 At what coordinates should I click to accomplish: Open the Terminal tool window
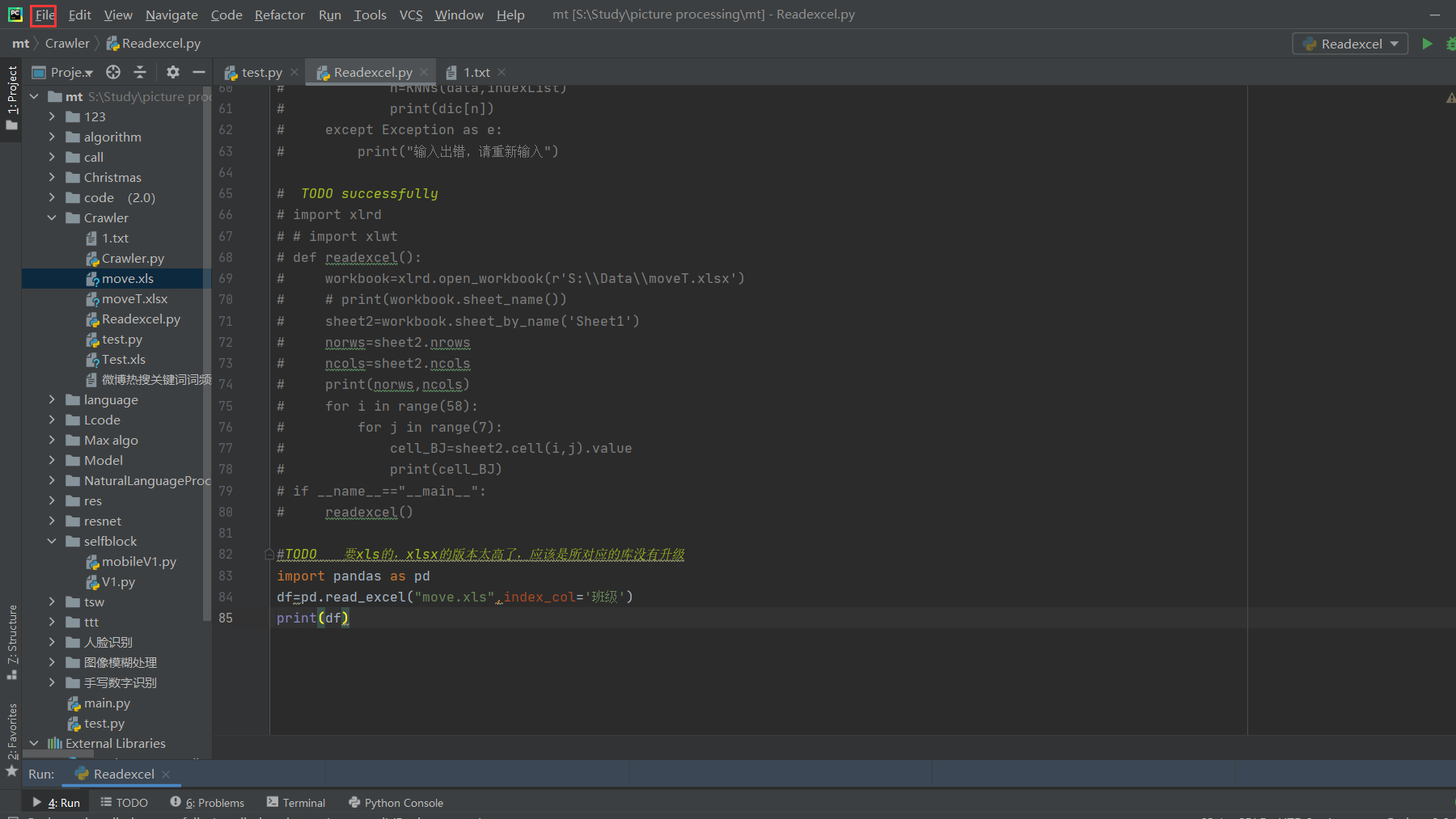click(296, 802)
